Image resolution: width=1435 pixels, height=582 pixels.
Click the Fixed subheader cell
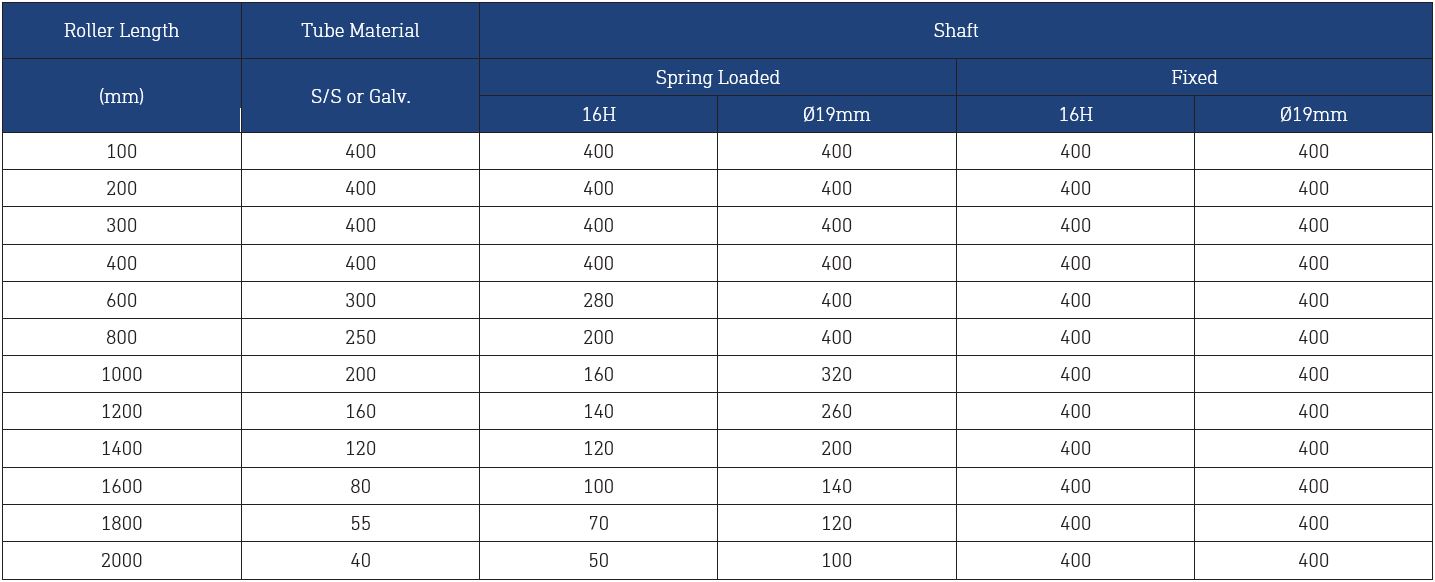(x=1194, y=77)
